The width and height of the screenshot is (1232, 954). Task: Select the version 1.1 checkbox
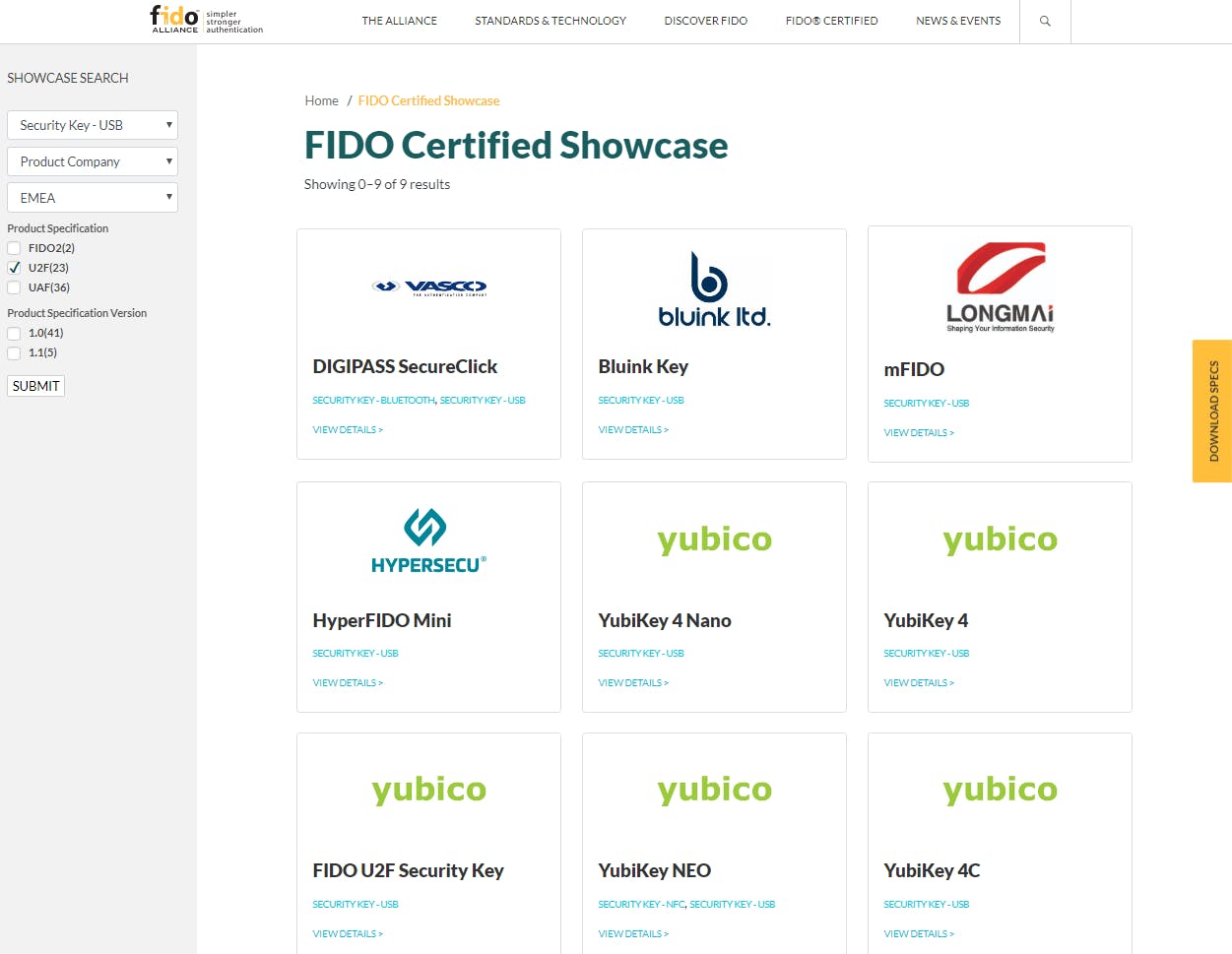15,352
